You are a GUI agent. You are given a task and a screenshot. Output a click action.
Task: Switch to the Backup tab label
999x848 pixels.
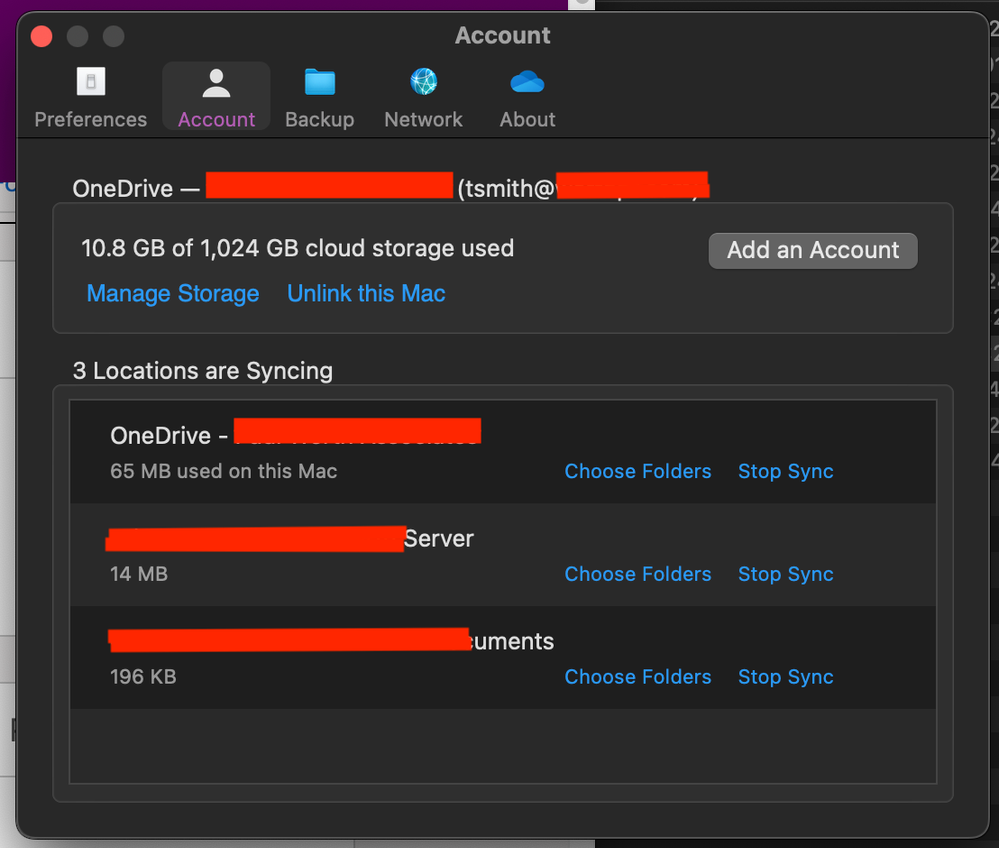[320, 119]
